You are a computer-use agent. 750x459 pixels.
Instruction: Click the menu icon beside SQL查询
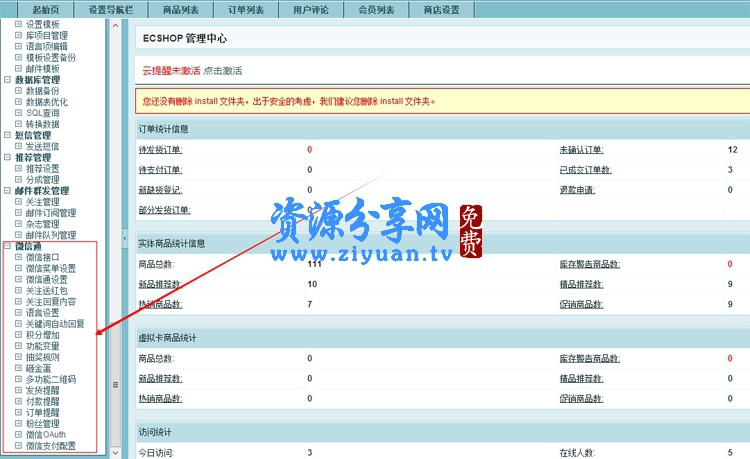[x=18, y=113]
